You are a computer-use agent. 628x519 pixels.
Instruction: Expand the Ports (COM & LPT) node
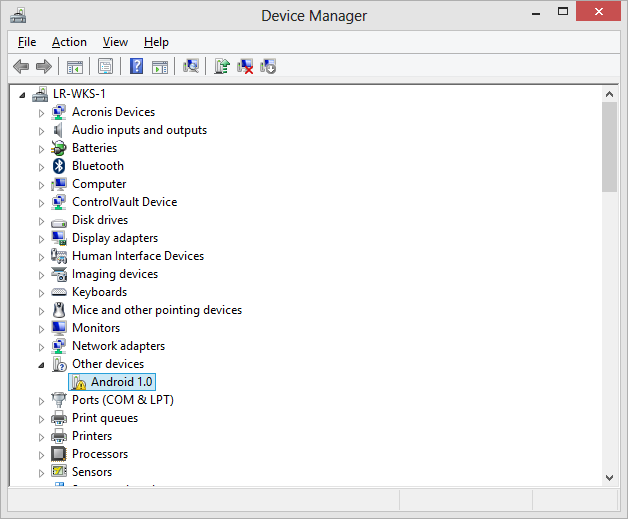click(42, 401)
